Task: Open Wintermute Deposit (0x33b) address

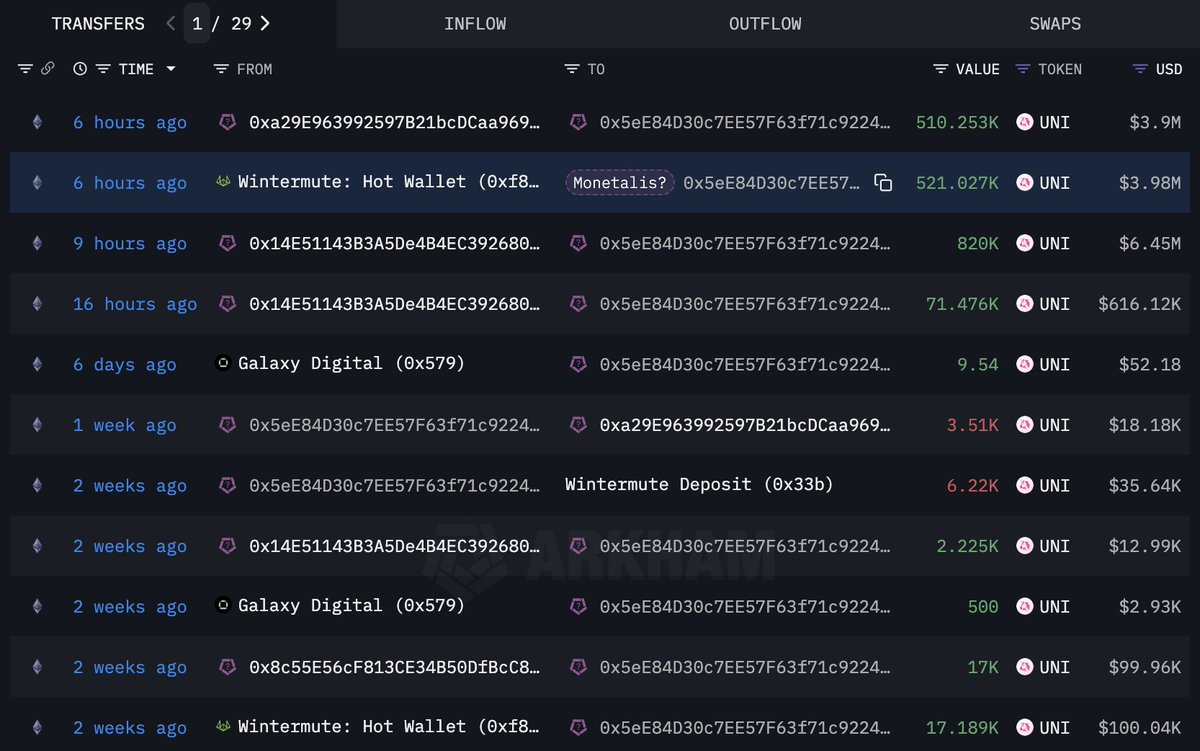Action: click(x=699, y=485)
